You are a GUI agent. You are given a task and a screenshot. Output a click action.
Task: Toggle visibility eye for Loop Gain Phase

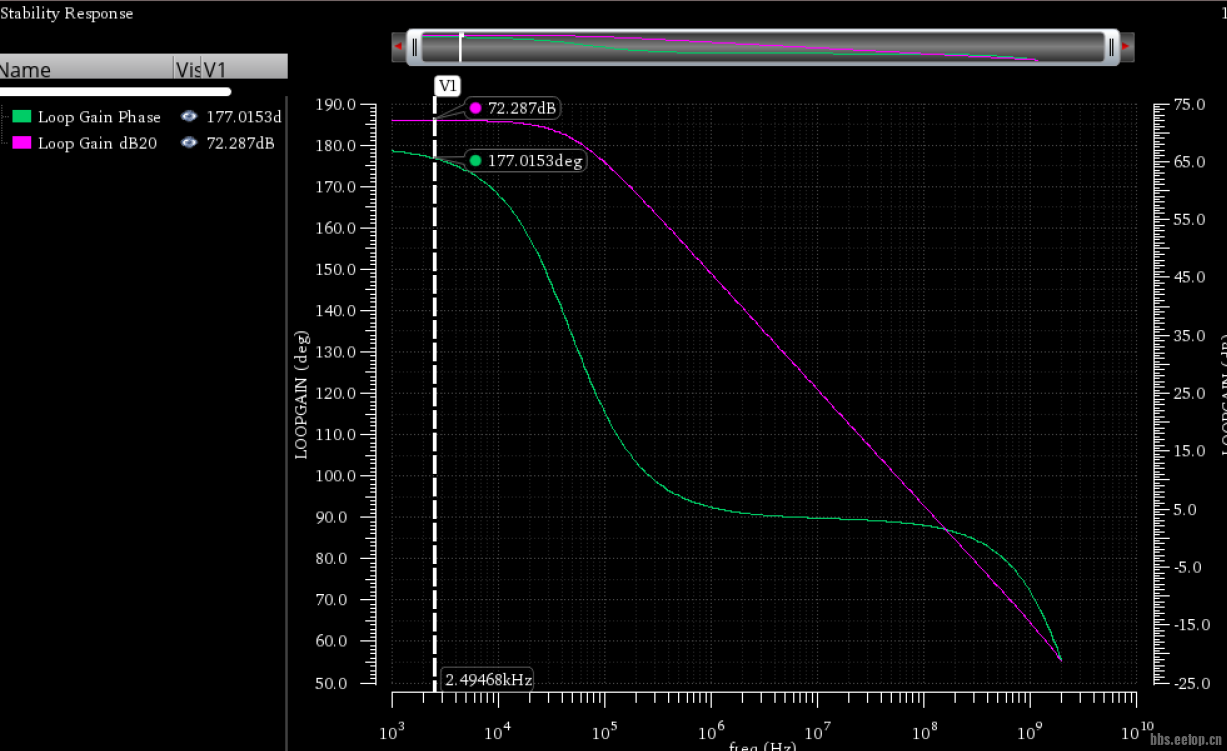(x=188, y=117)
